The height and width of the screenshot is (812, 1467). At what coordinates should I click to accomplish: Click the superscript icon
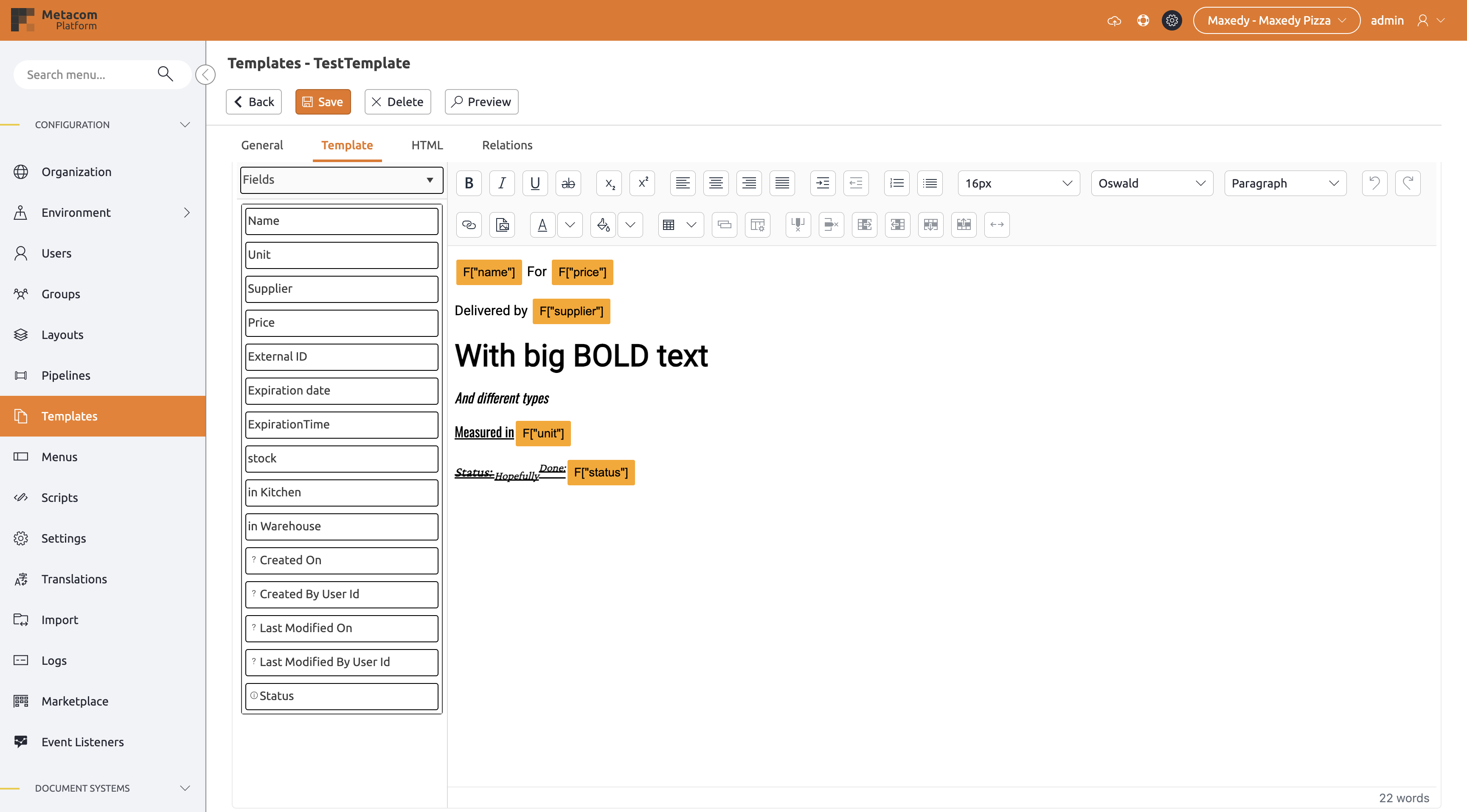point(642,183)
